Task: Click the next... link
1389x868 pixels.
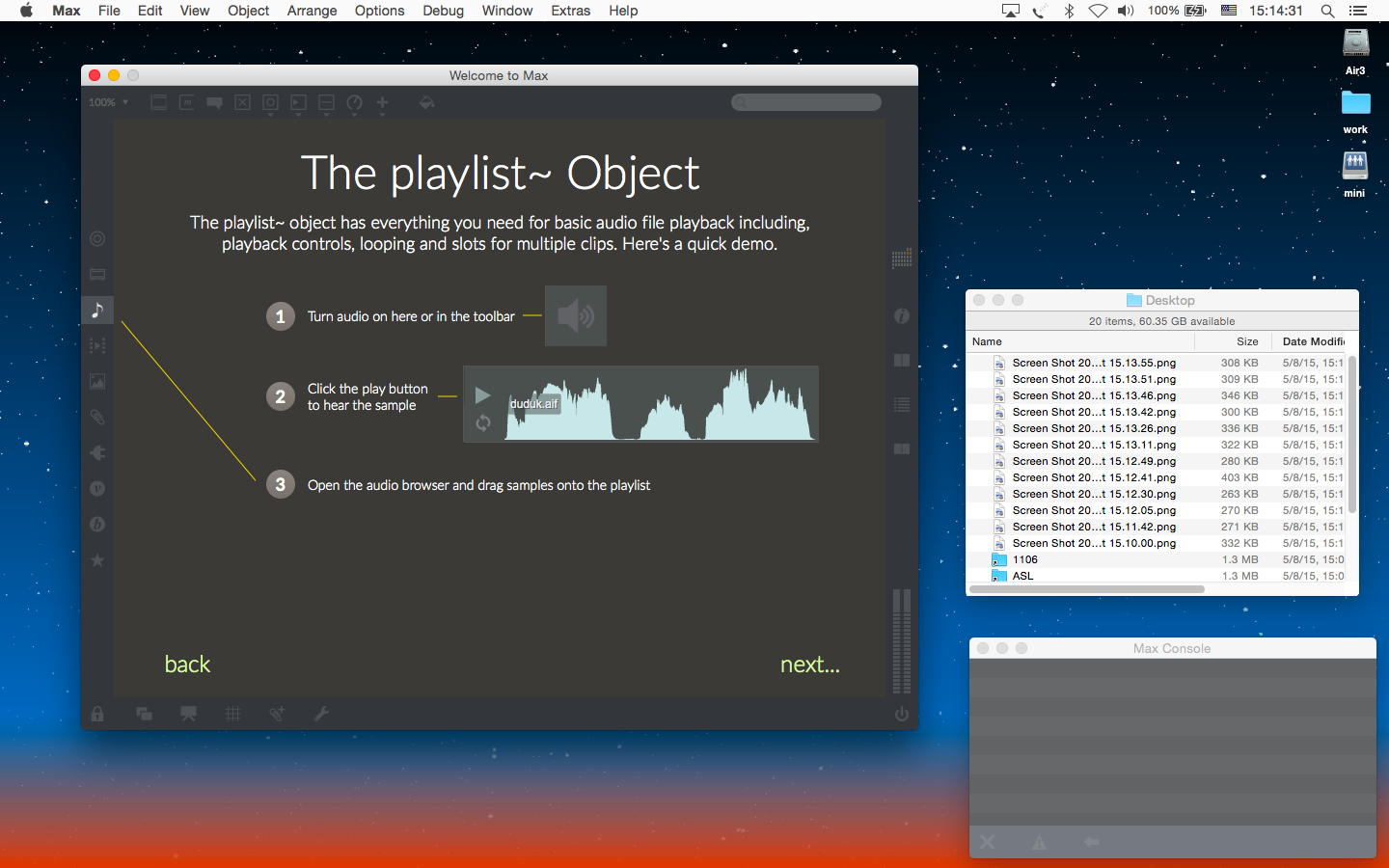Action: point(809,665)
